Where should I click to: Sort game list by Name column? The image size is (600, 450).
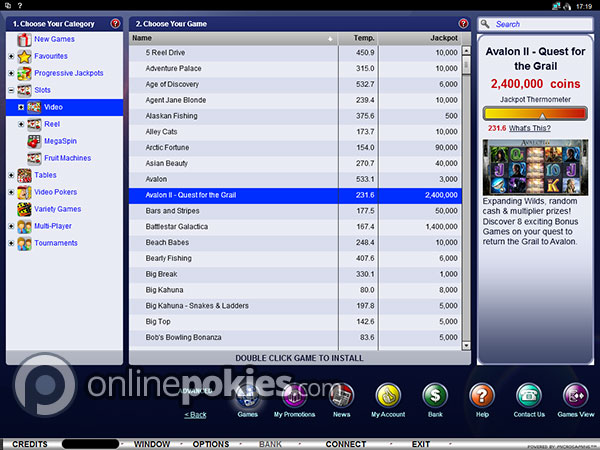click(233, 38)
